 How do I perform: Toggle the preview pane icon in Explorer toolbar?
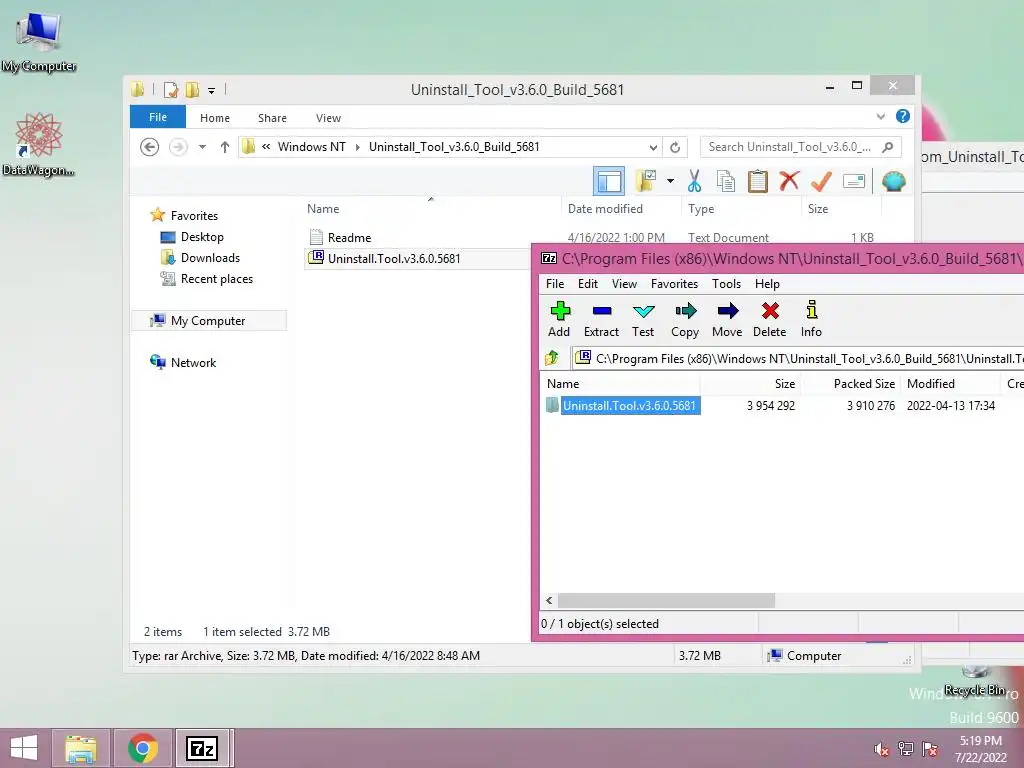point(609,181)
